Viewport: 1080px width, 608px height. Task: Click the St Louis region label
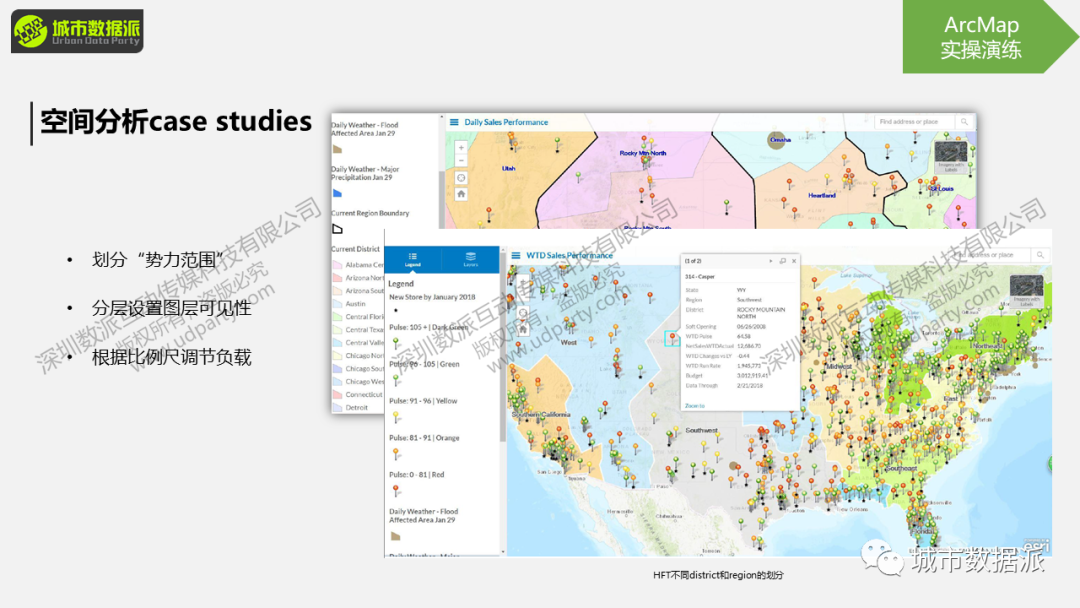[x=942, y=189]
